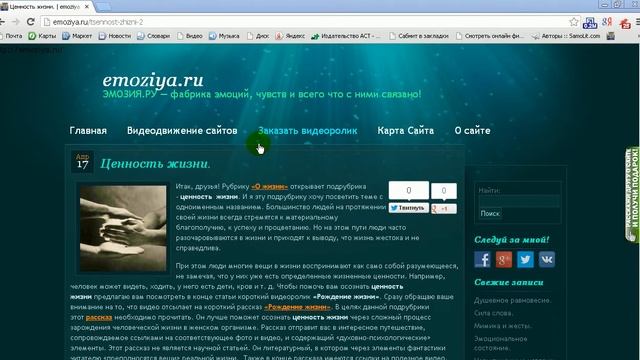Viewport: 640px width, 360px height.
Task: Open Заказать видеоролик menu item
Action: tap(307, 131)
